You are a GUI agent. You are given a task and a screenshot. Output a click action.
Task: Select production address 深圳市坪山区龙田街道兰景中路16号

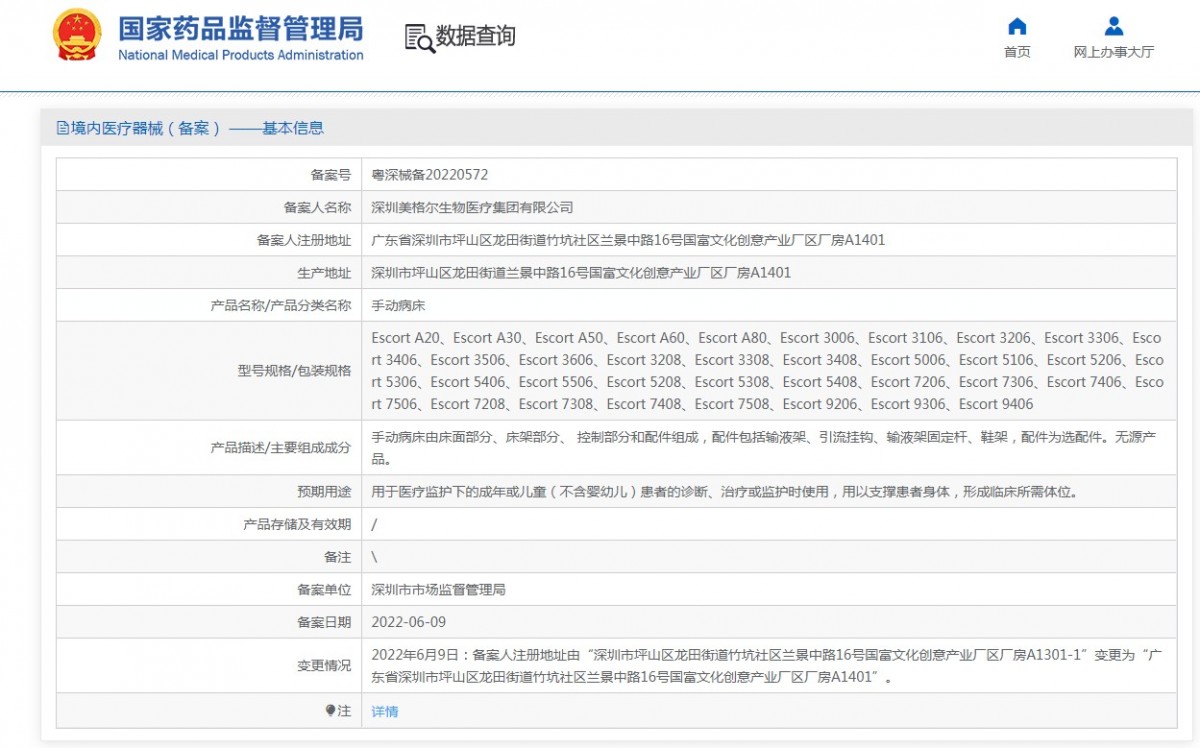(581, 273)
